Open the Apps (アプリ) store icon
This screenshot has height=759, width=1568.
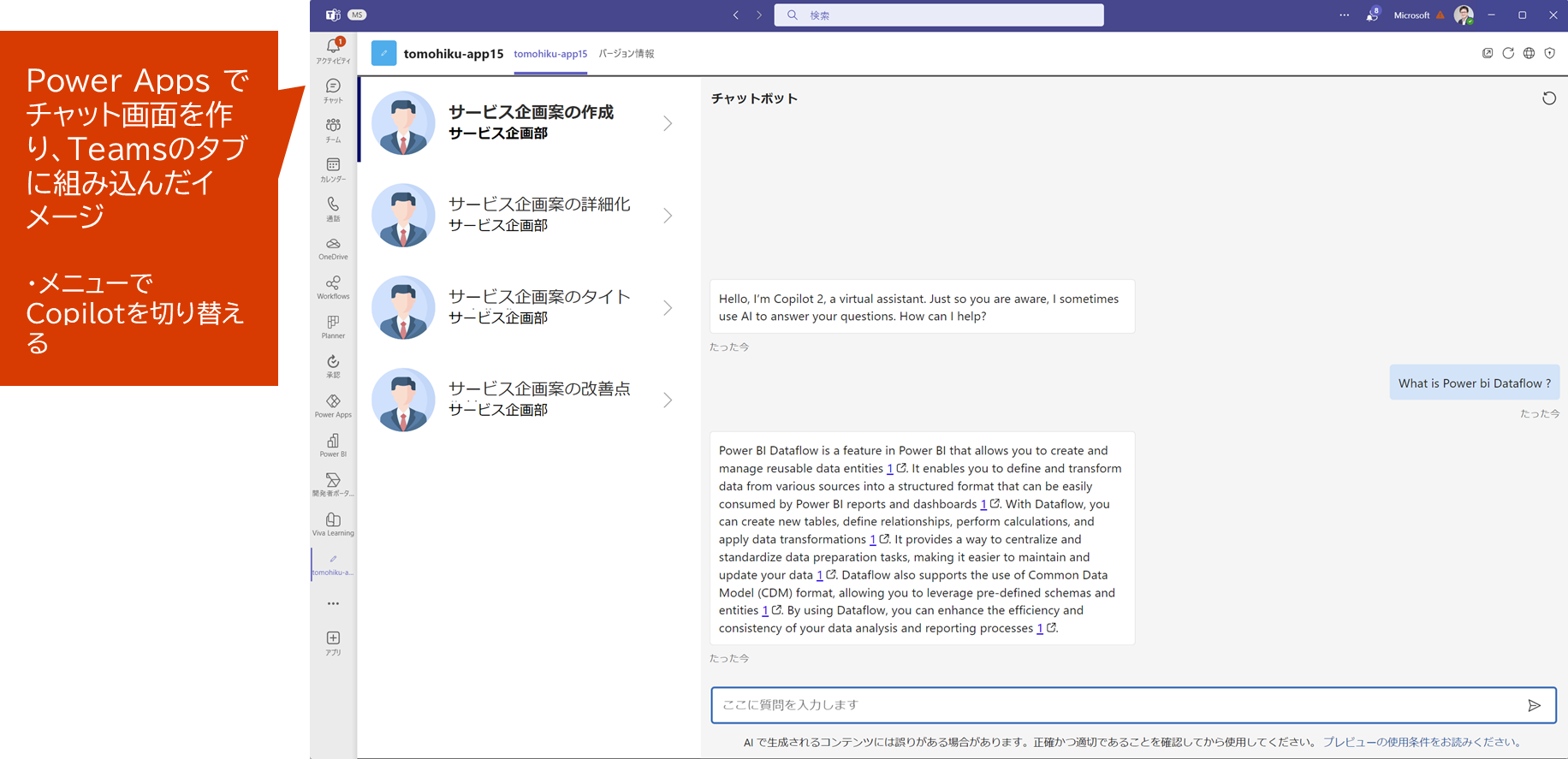click(x=333, y=643)
